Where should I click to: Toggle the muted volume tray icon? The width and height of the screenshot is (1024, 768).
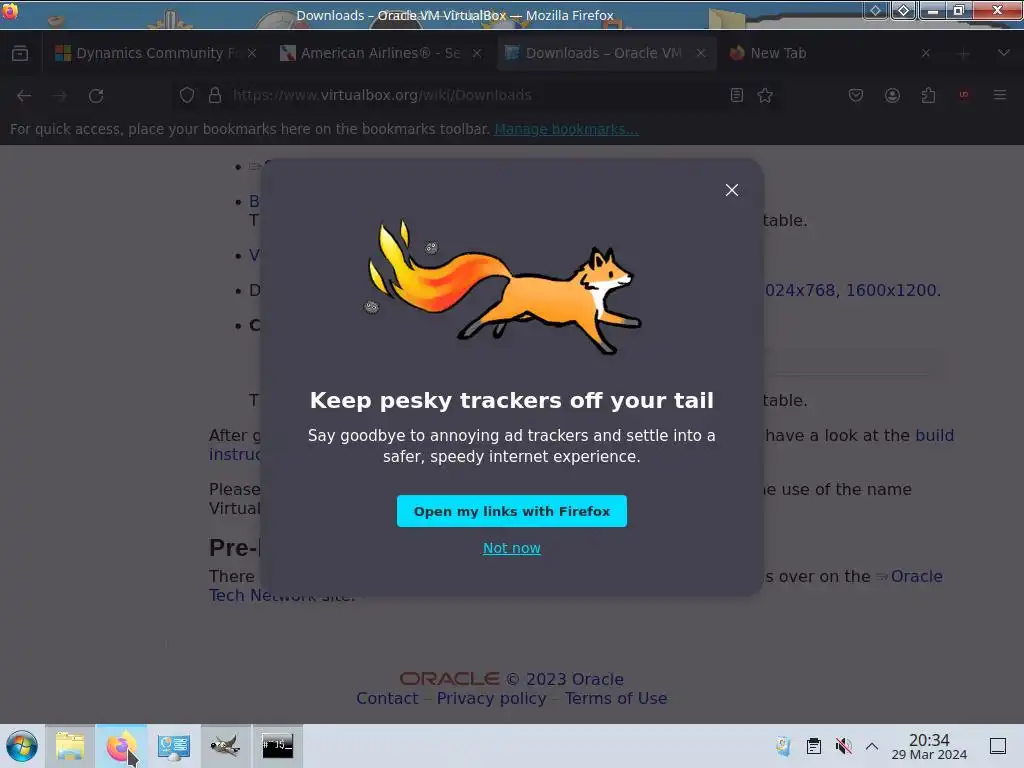coord(844,746)
